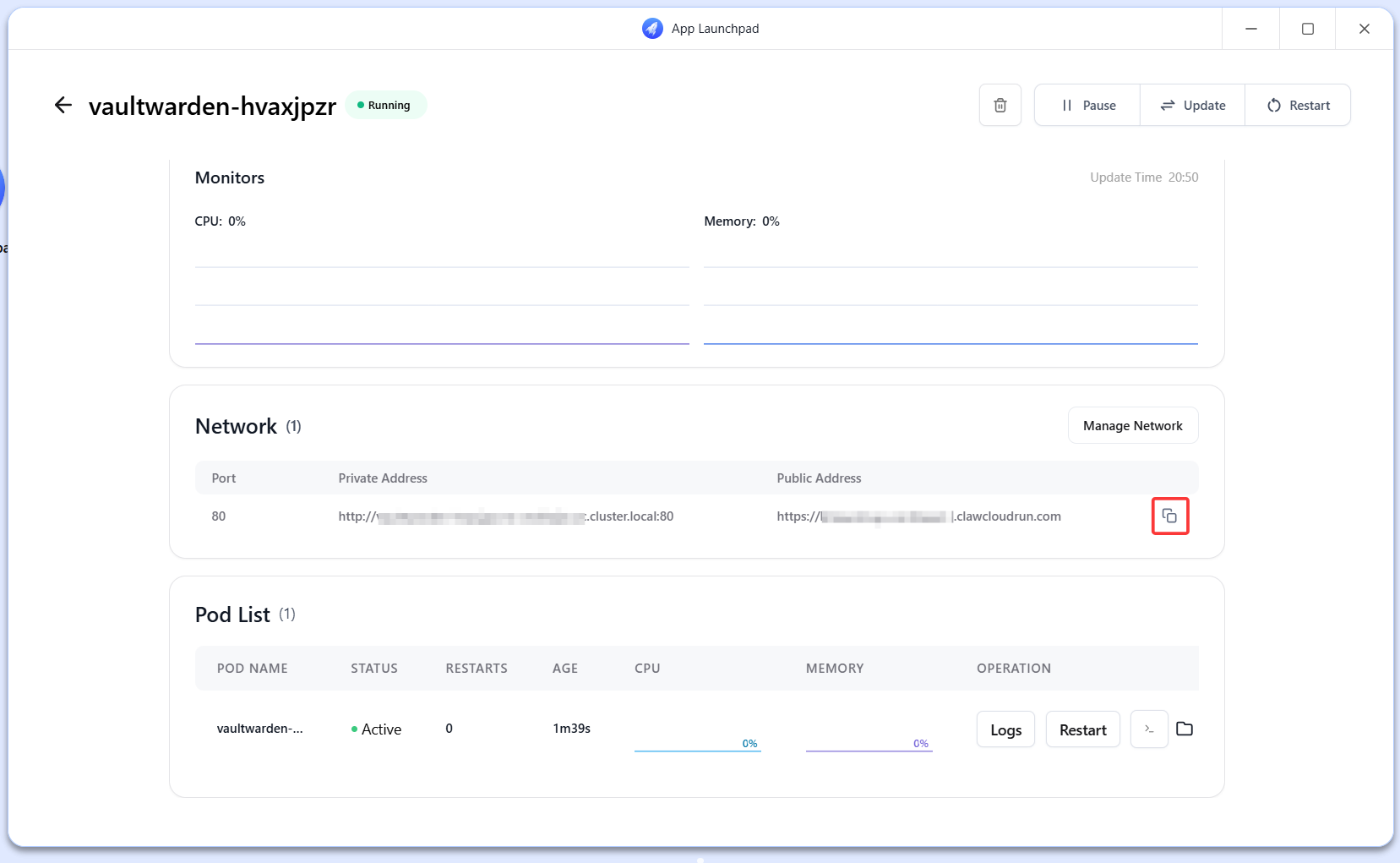Click the Update button

[x=1192, y=105]
